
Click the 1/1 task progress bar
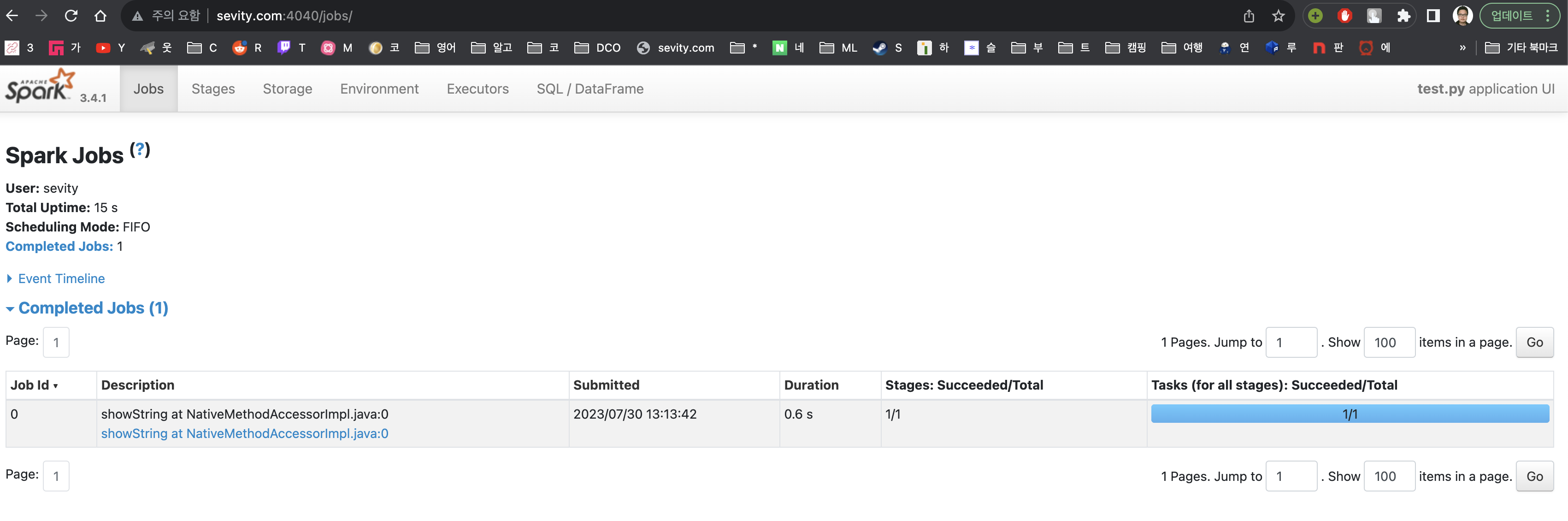pos(1350,414)
